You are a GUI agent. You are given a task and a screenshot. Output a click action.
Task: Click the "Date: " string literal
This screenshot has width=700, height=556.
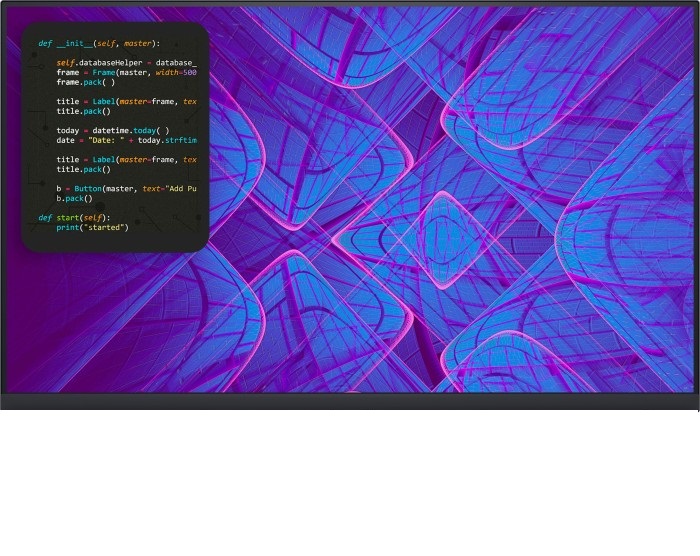click(x=105, y=140)
